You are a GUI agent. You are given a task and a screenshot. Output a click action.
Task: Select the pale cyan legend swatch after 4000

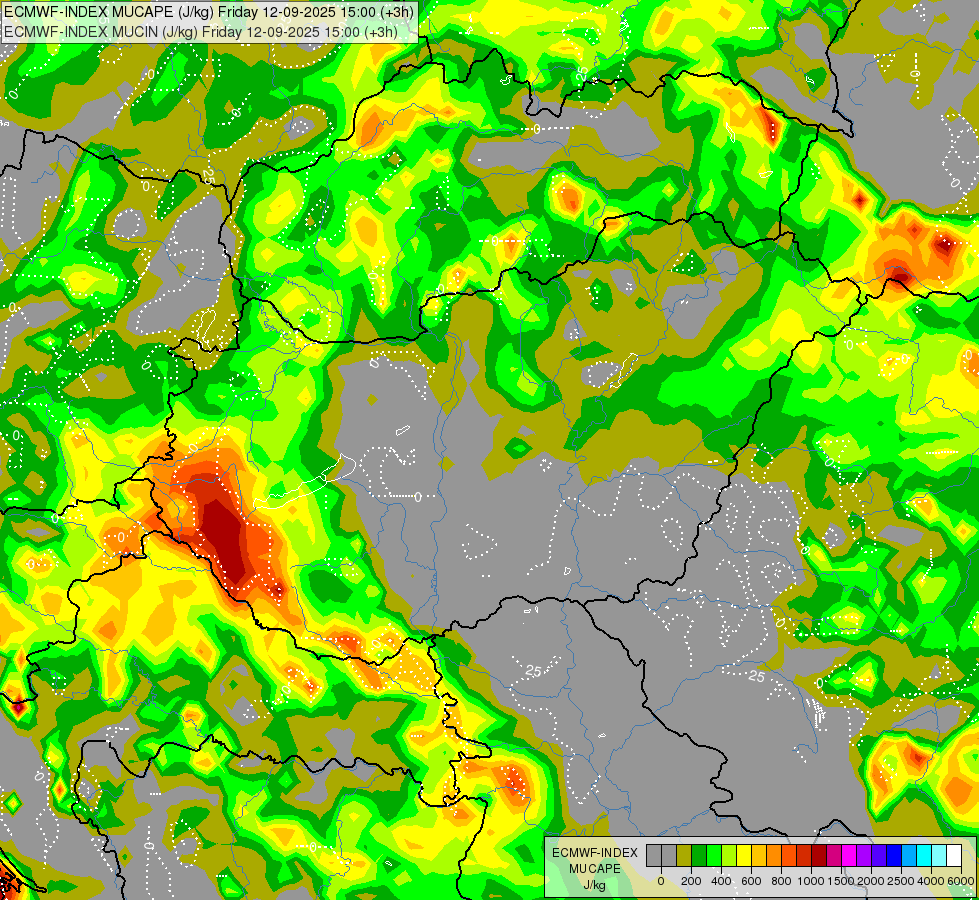(x=939, y=855)
